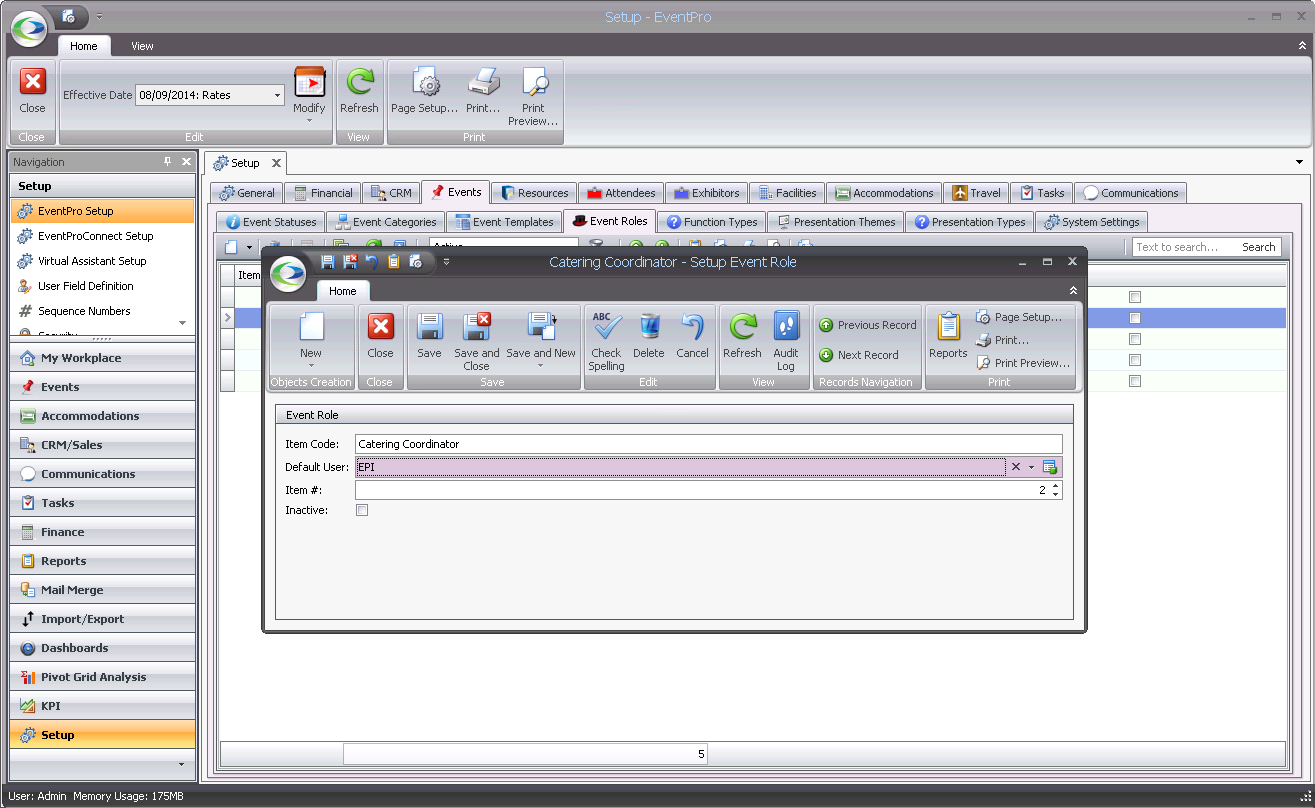The height and width of the screenshot is (808, 1315).
Task: Go to the Next Record
Action: (859, 355)
